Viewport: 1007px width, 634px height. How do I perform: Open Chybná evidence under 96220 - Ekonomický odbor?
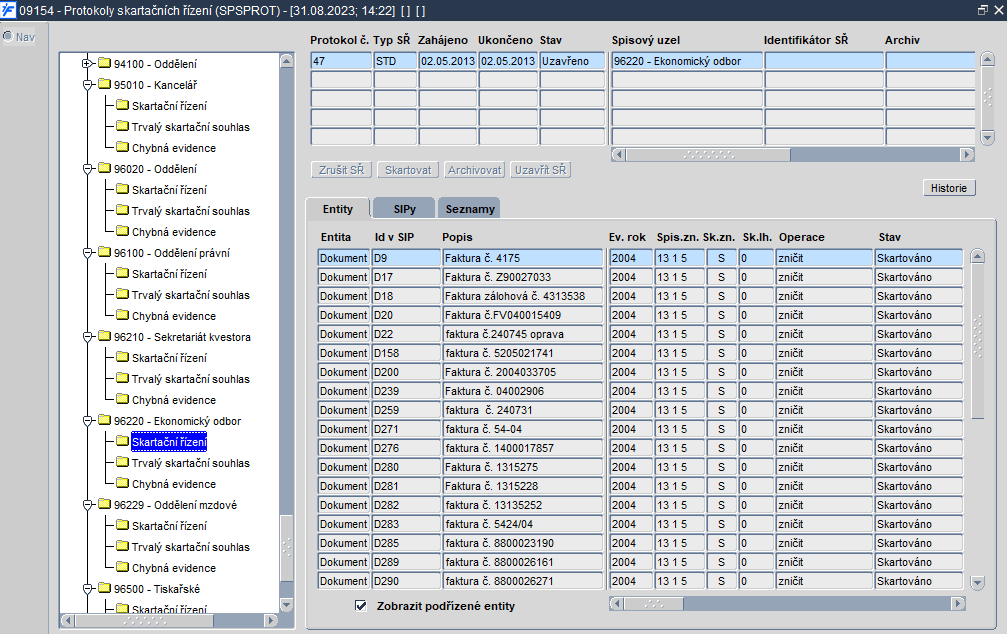pos(174,484)
